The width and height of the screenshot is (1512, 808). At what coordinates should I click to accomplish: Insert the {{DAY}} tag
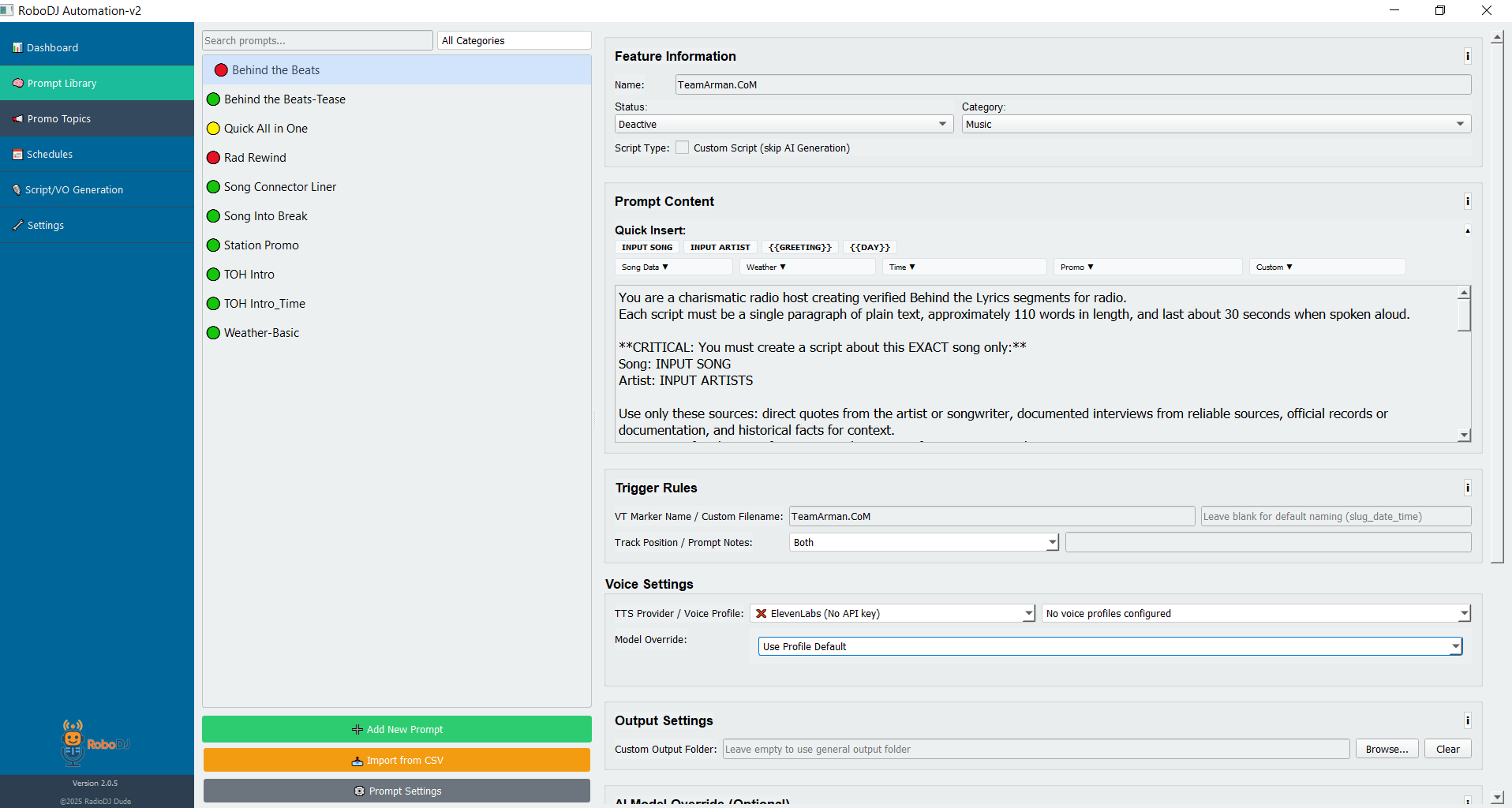point(870,247)
